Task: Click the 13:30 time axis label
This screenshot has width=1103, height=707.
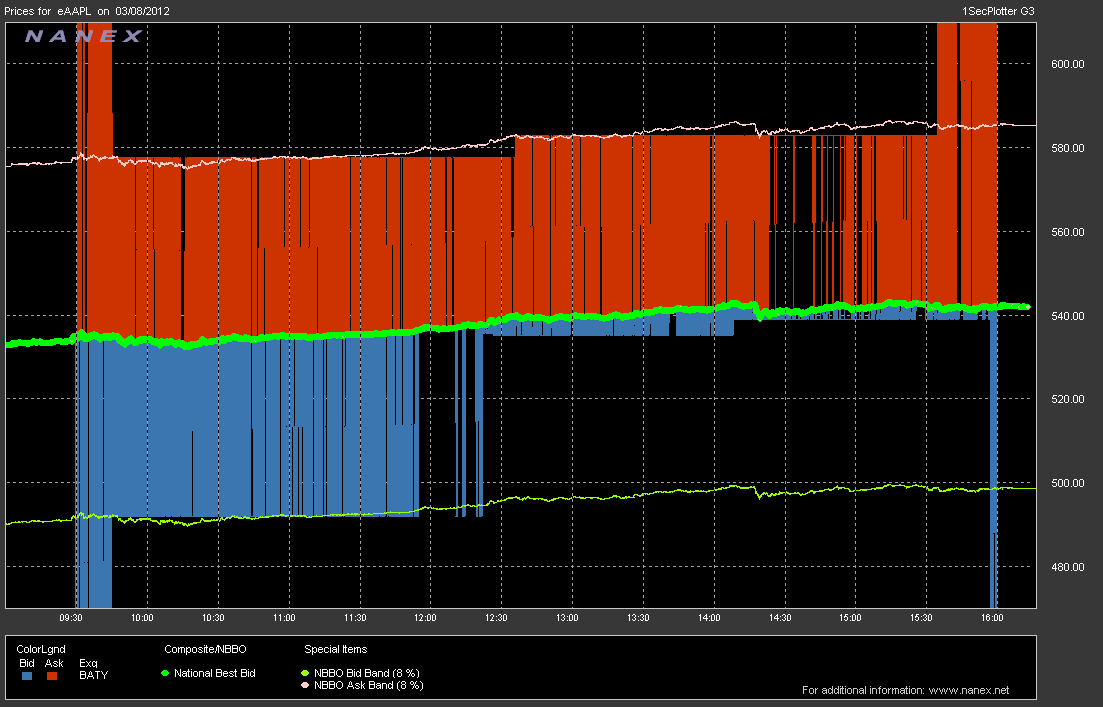Action: click(x=638, y=618)
